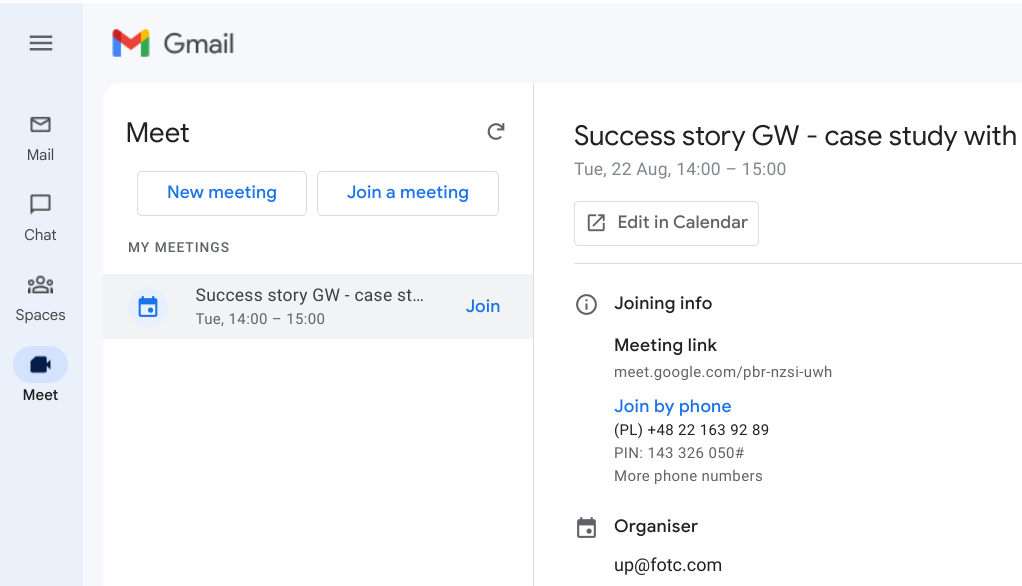1022x586 pixels.
Task: Click the Joining info icon
Action: (586, 304)
